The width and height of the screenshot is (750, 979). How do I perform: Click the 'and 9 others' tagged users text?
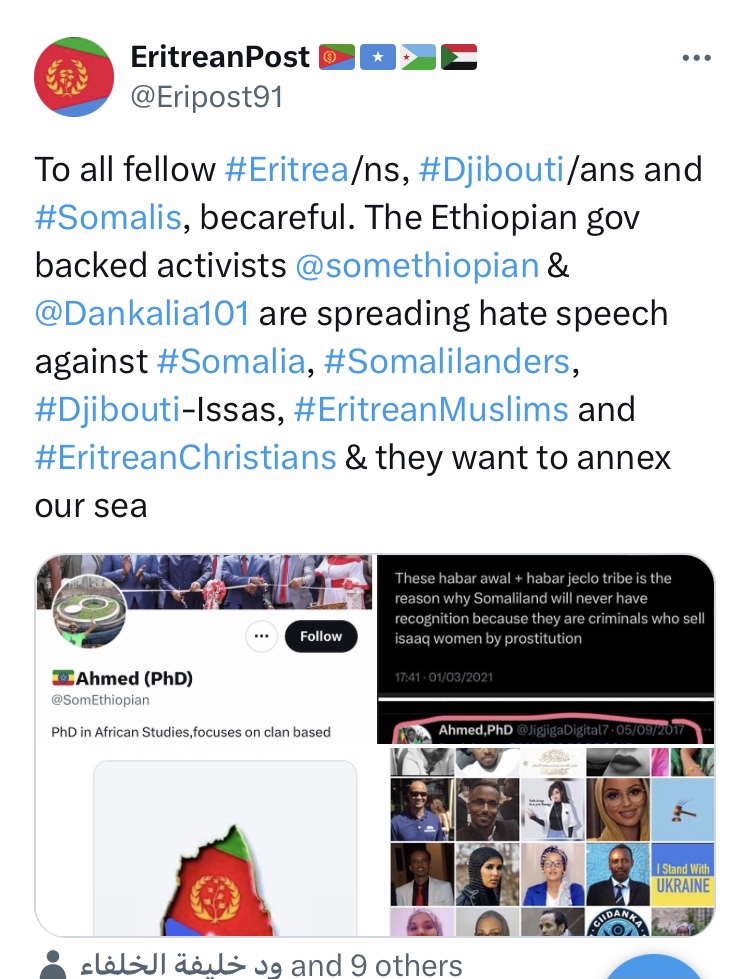[376, 965]
